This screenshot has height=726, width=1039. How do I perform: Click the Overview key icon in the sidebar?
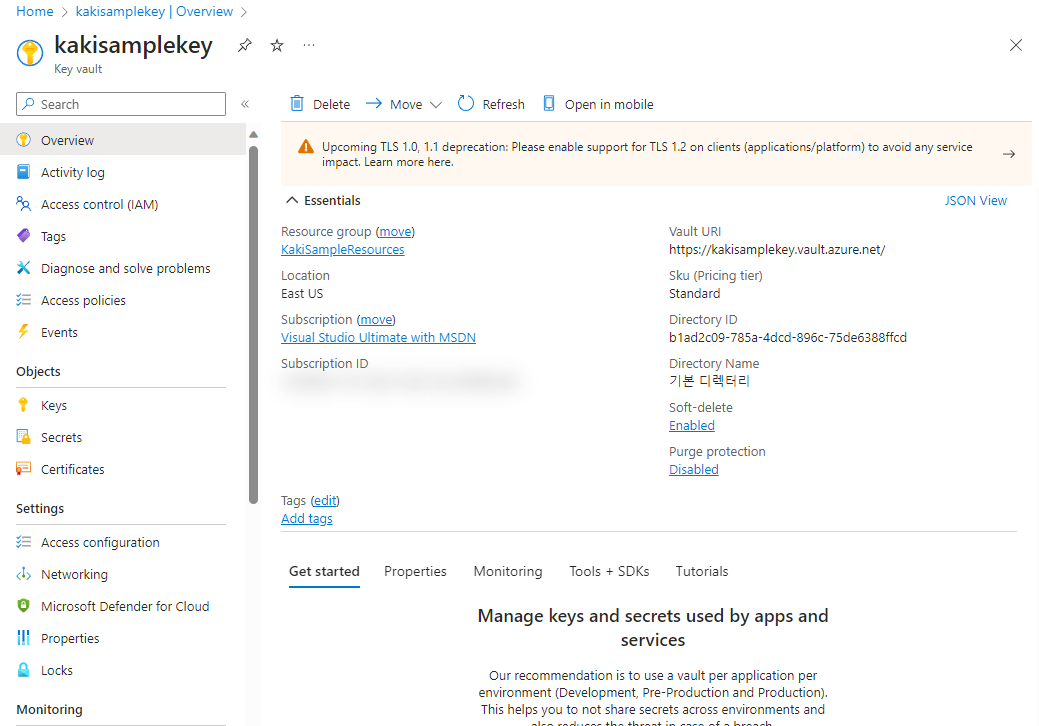pyautogui.click(x=23, y=140)
